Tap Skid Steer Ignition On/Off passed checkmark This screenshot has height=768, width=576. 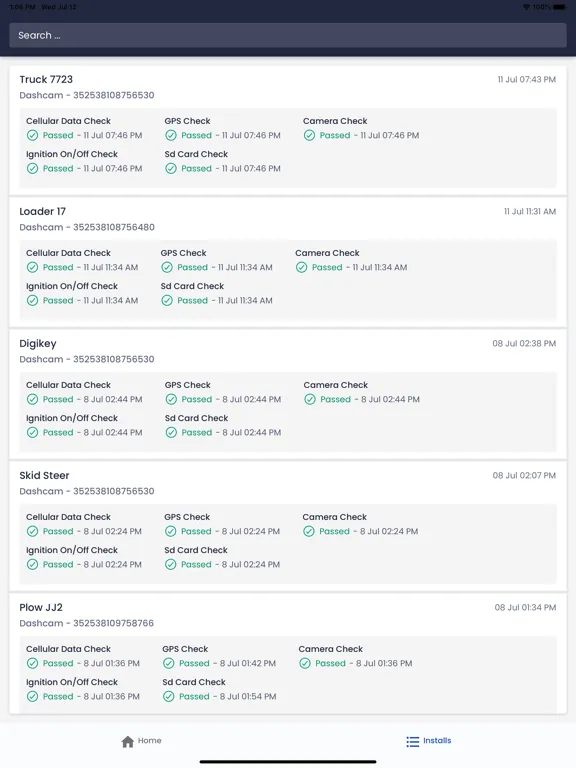[x=32, y=565]
